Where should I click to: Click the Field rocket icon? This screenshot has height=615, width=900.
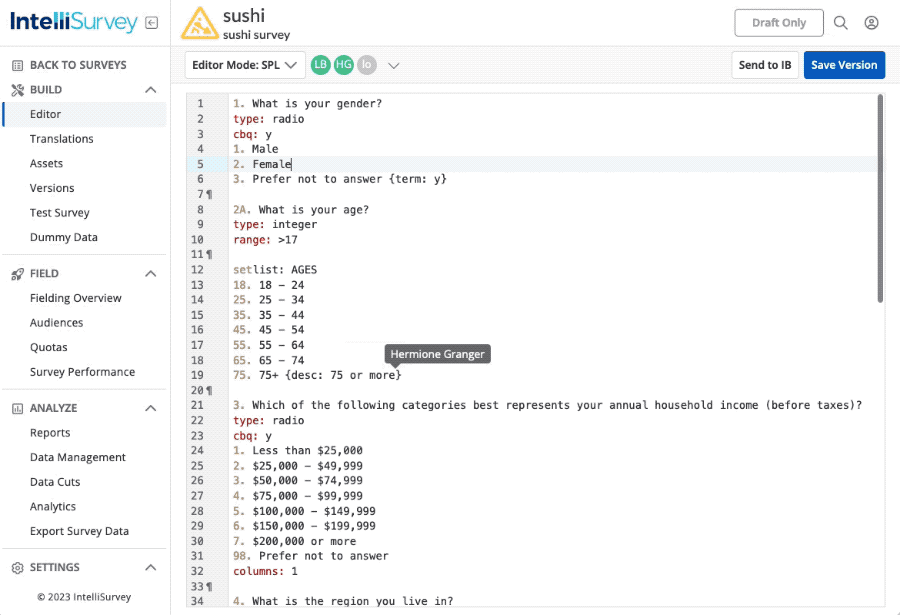point(17,274)
